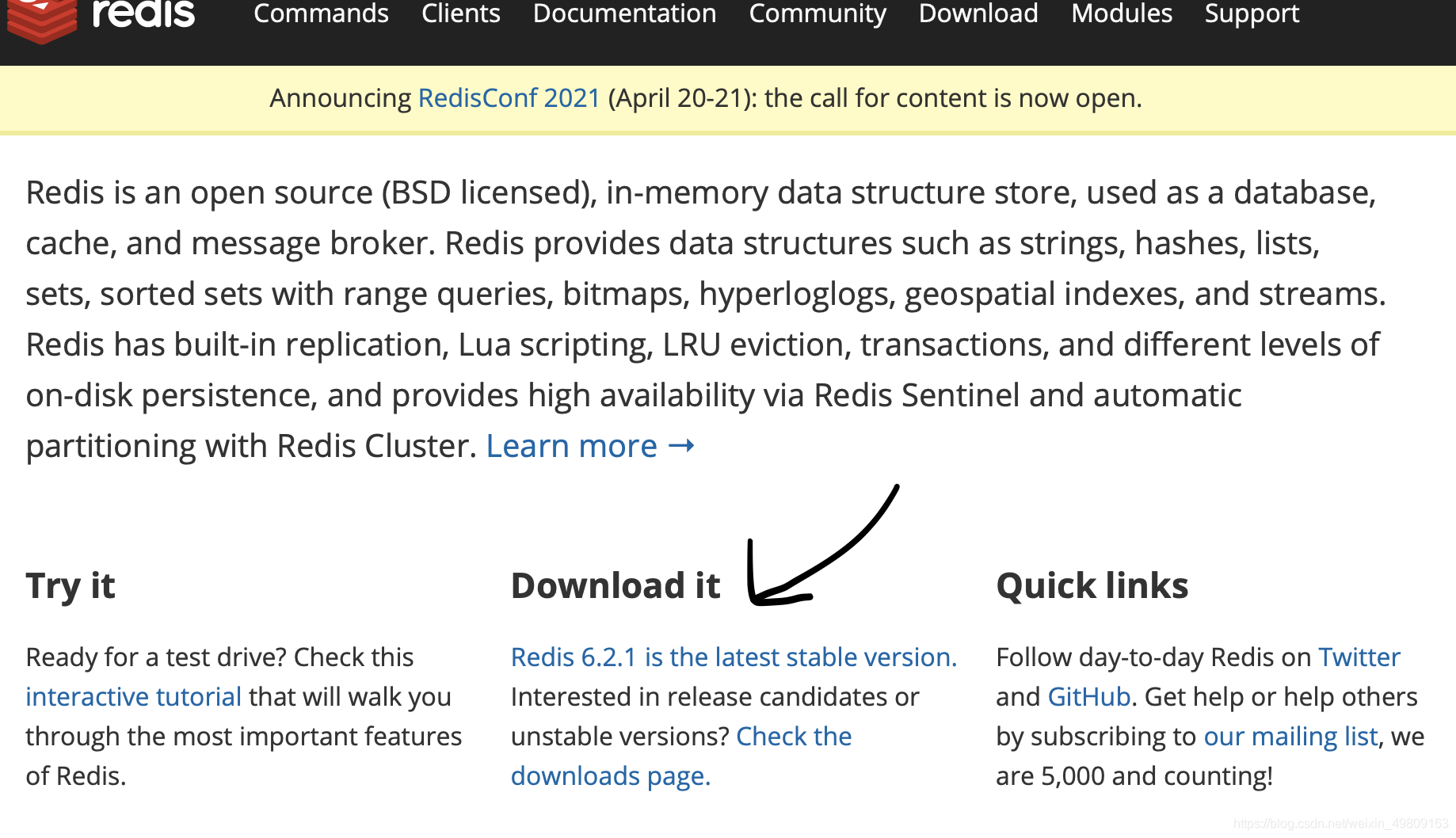The image size is (1456, 838).
Task: Select the Download it heading
Action: (x=616, y=586)
